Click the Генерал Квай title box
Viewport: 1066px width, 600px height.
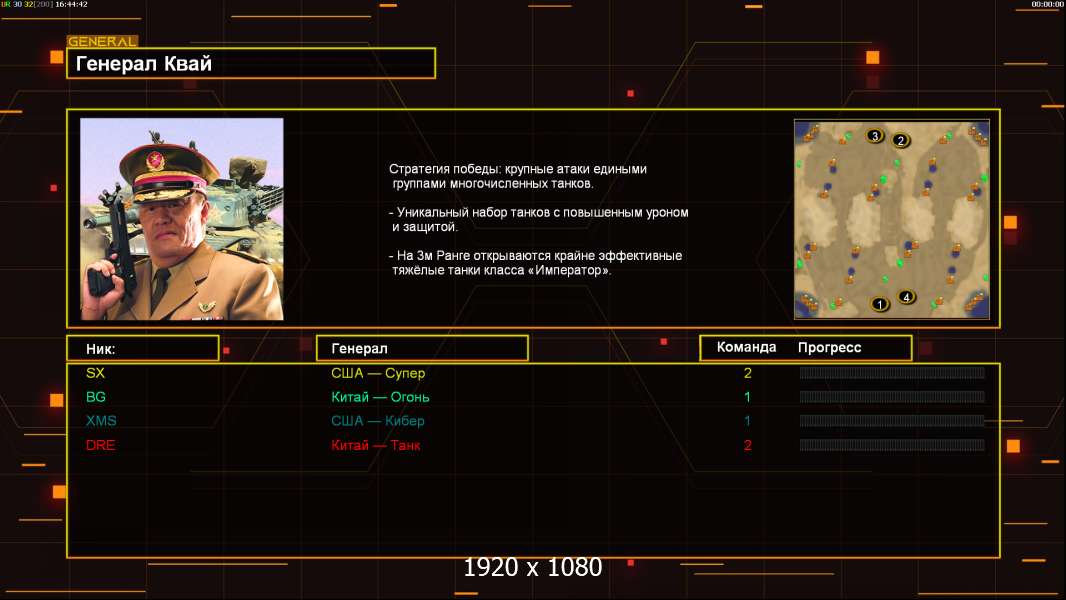point(251,63)
